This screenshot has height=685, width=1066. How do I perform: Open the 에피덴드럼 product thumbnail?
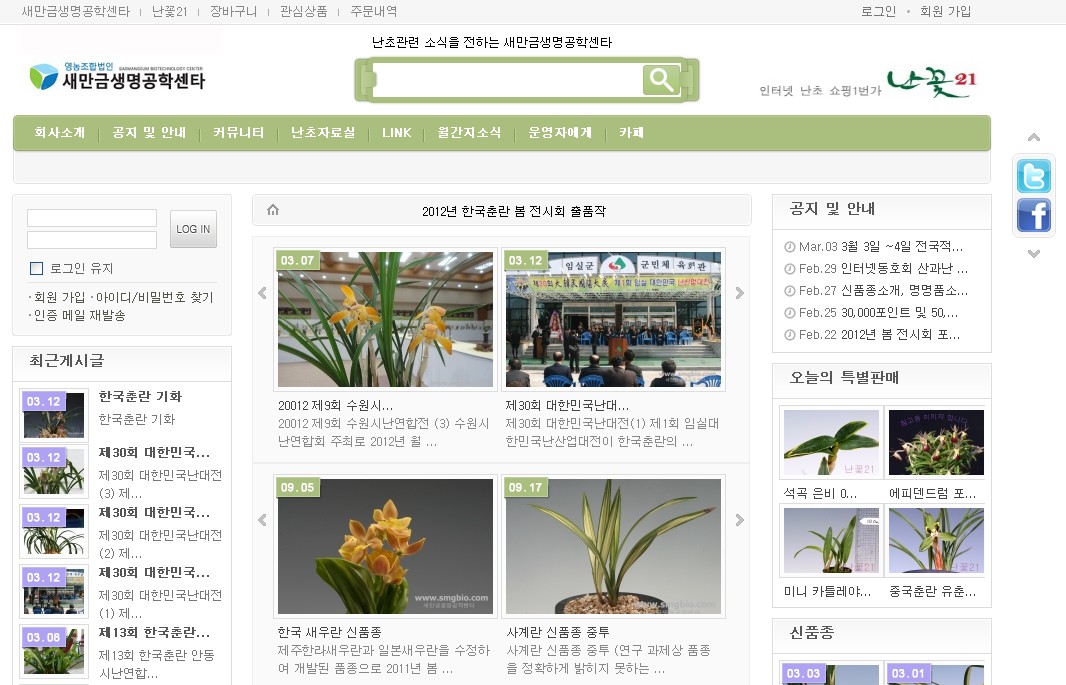936,442
